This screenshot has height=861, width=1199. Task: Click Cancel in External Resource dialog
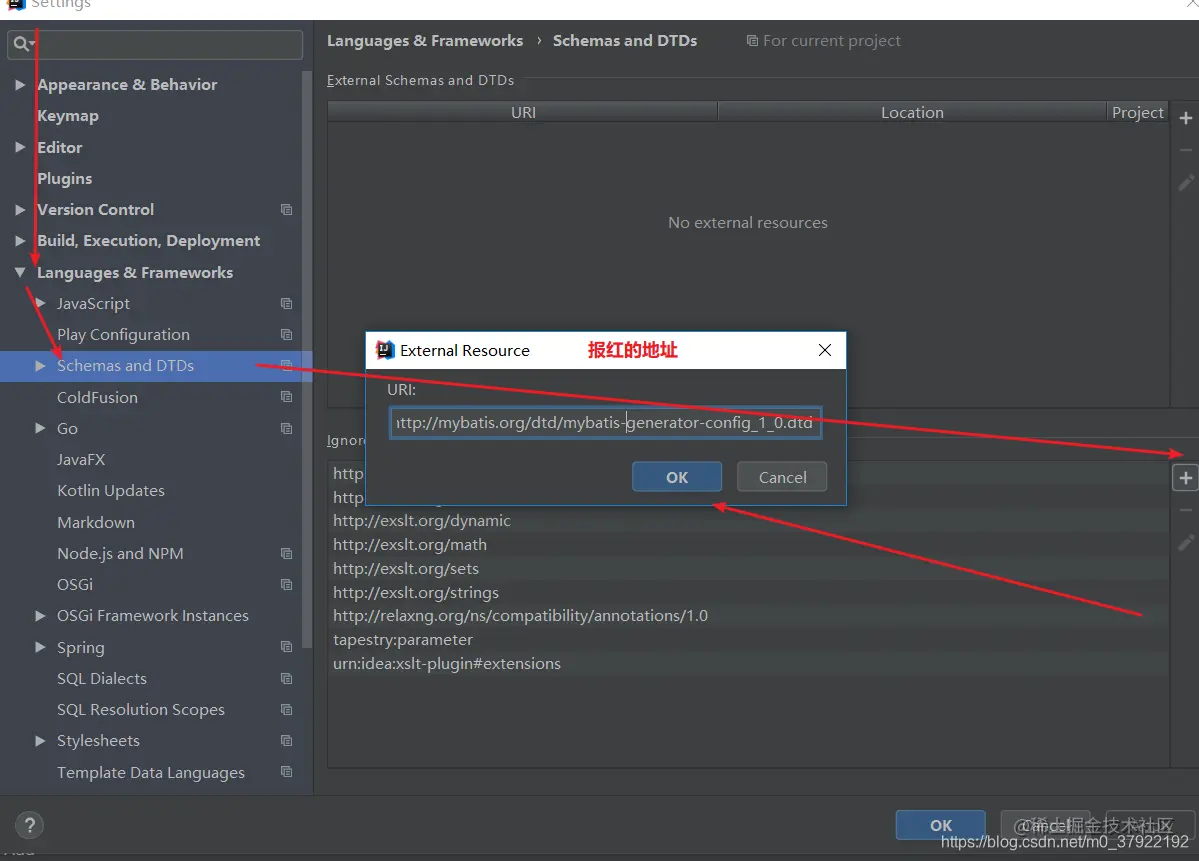coord(781,477)
